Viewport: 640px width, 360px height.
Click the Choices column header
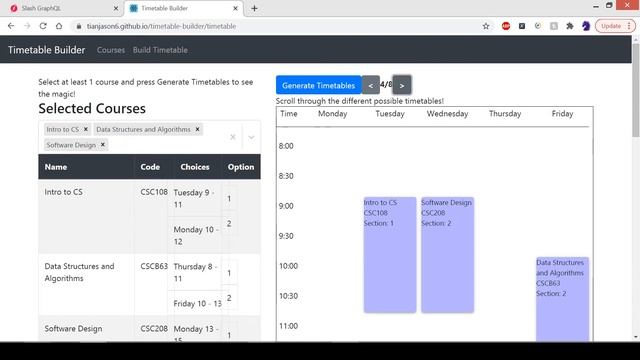pyautogui.click(x=195, y=167)
